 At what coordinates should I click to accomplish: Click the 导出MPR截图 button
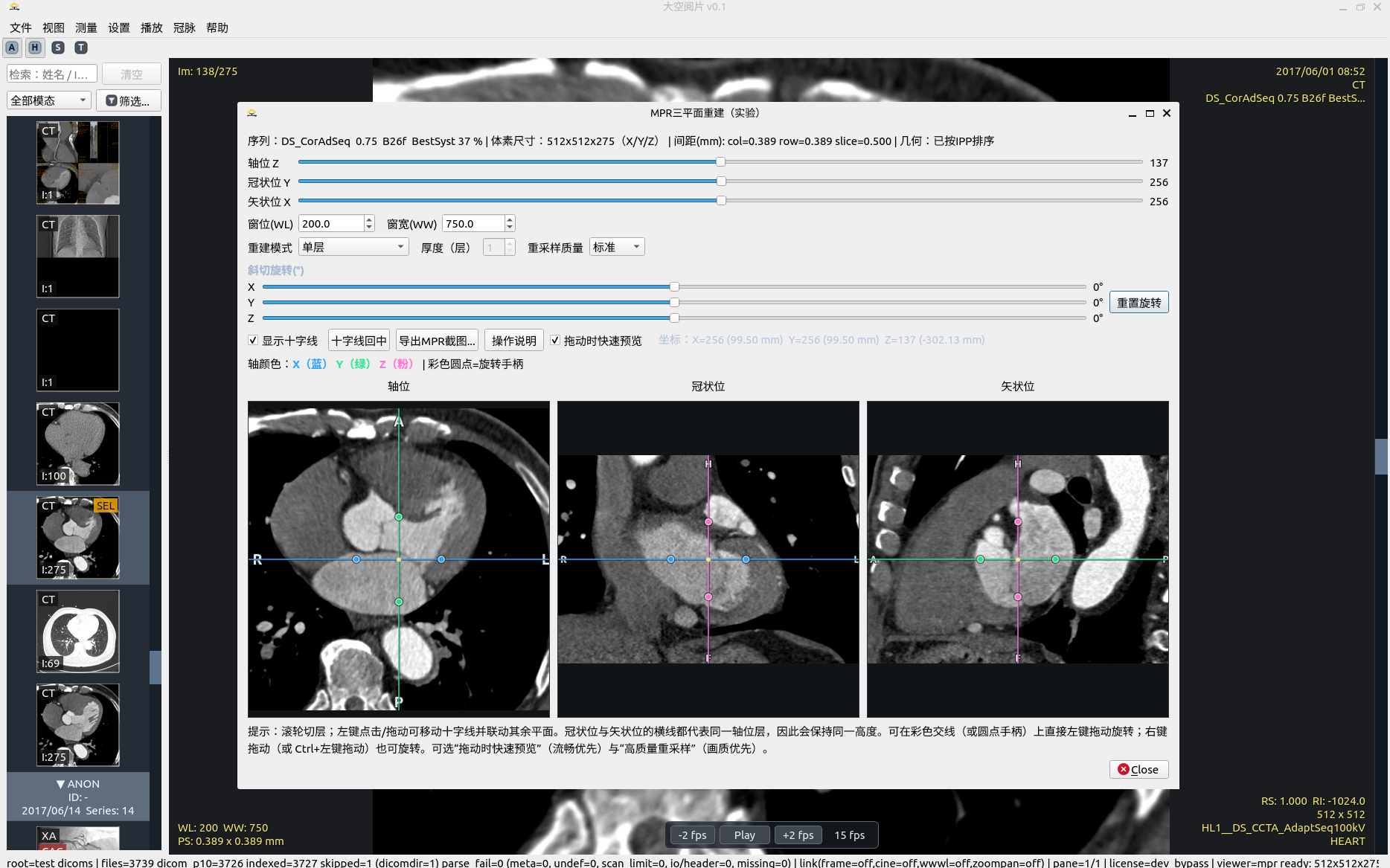pos(437,341)
